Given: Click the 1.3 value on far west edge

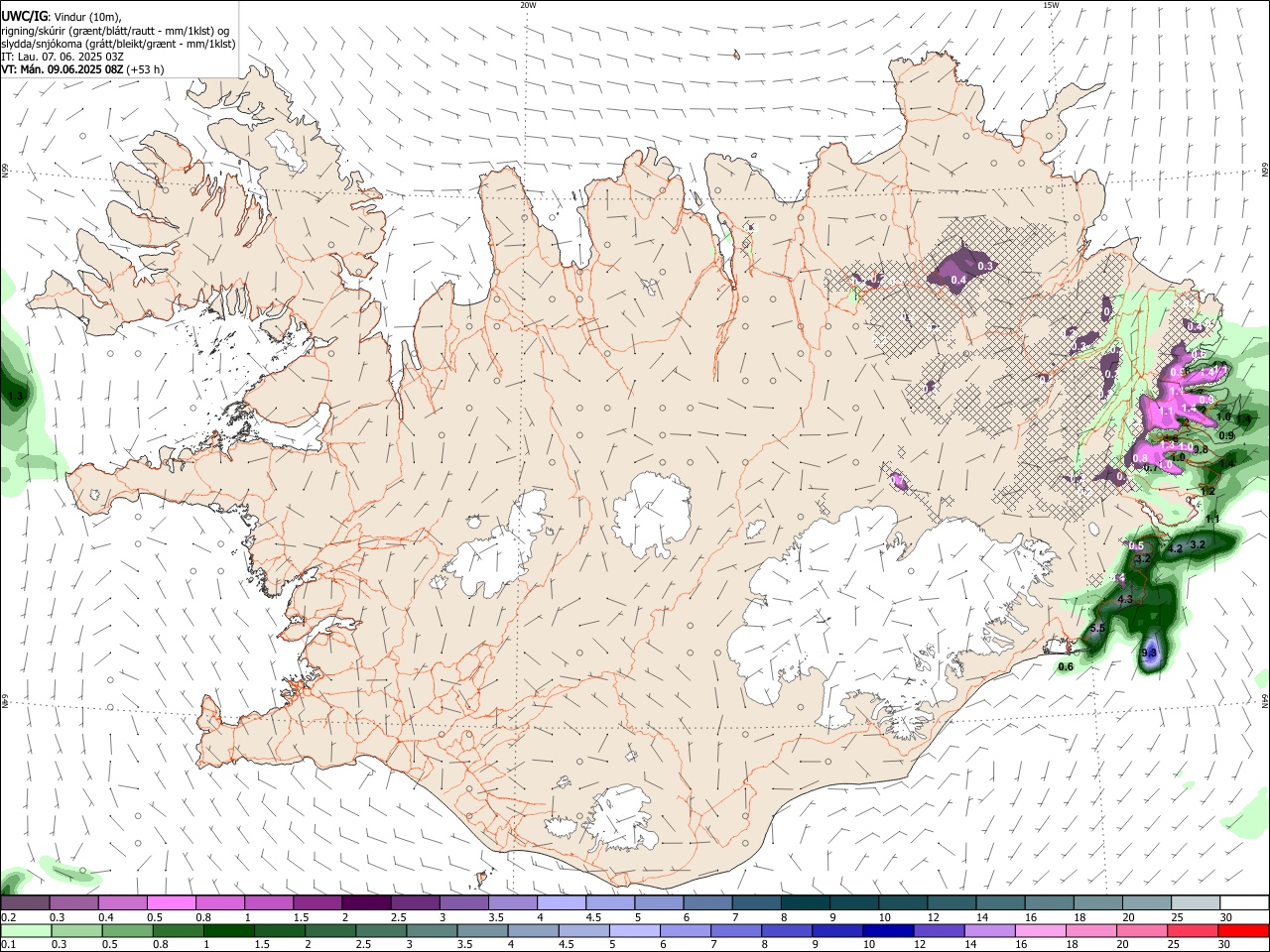Looking at the screenshot, I should (x=15, y=397).
